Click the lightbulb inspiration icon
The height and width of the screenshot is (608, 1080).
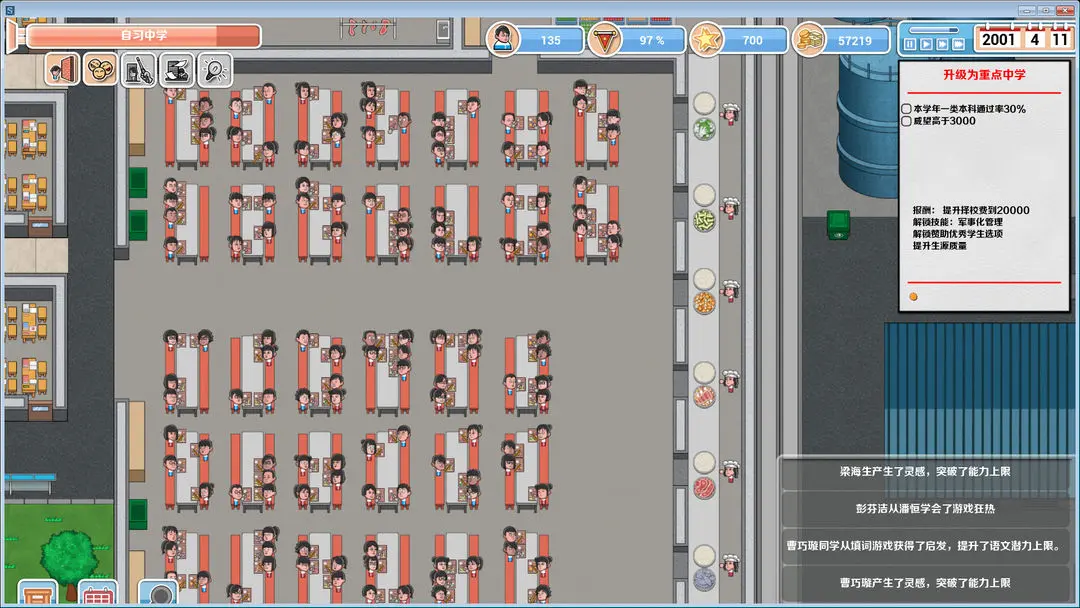[215, 72]
